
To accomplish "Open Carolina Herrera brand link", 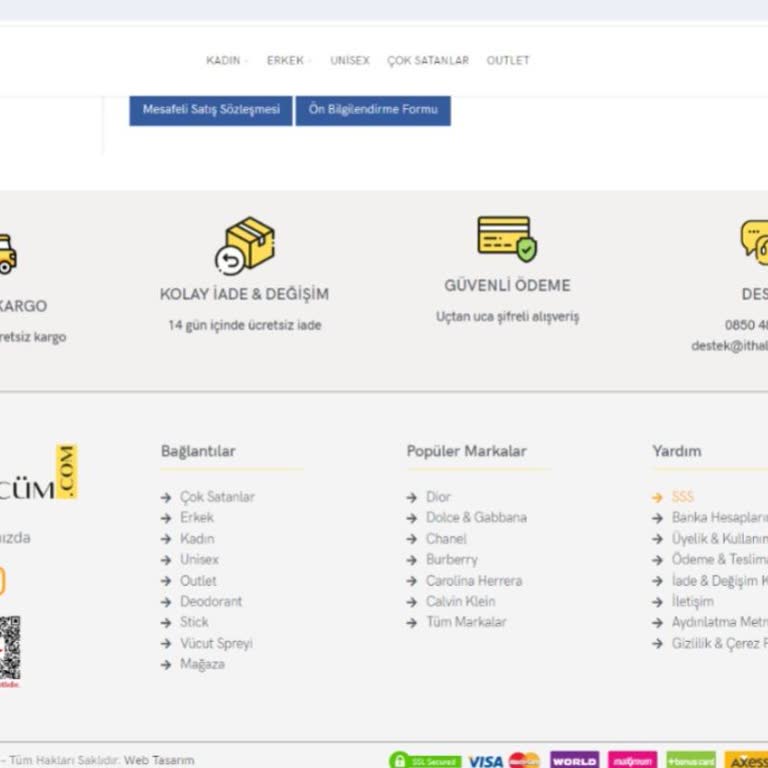I will (474, 580).
